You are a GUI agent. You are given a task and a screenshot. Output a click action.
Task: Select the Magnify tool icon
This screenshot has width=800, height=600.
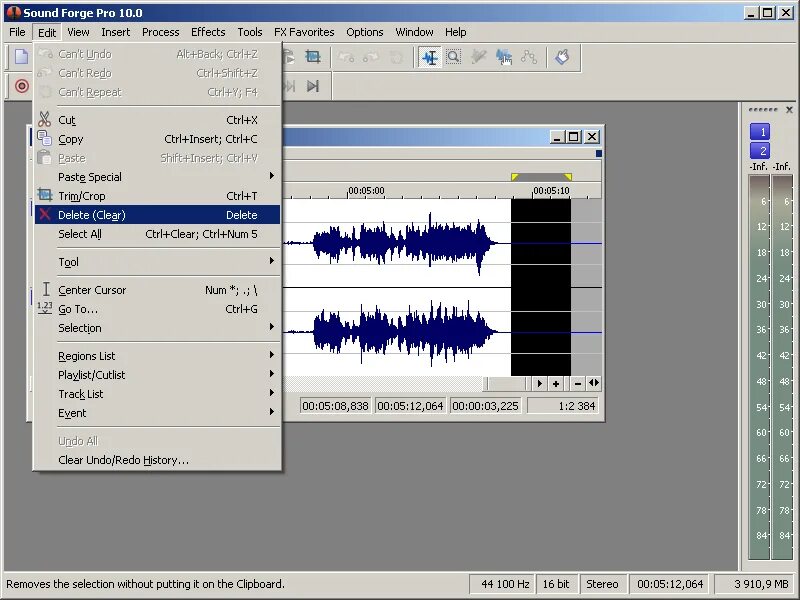click(454, 57)
